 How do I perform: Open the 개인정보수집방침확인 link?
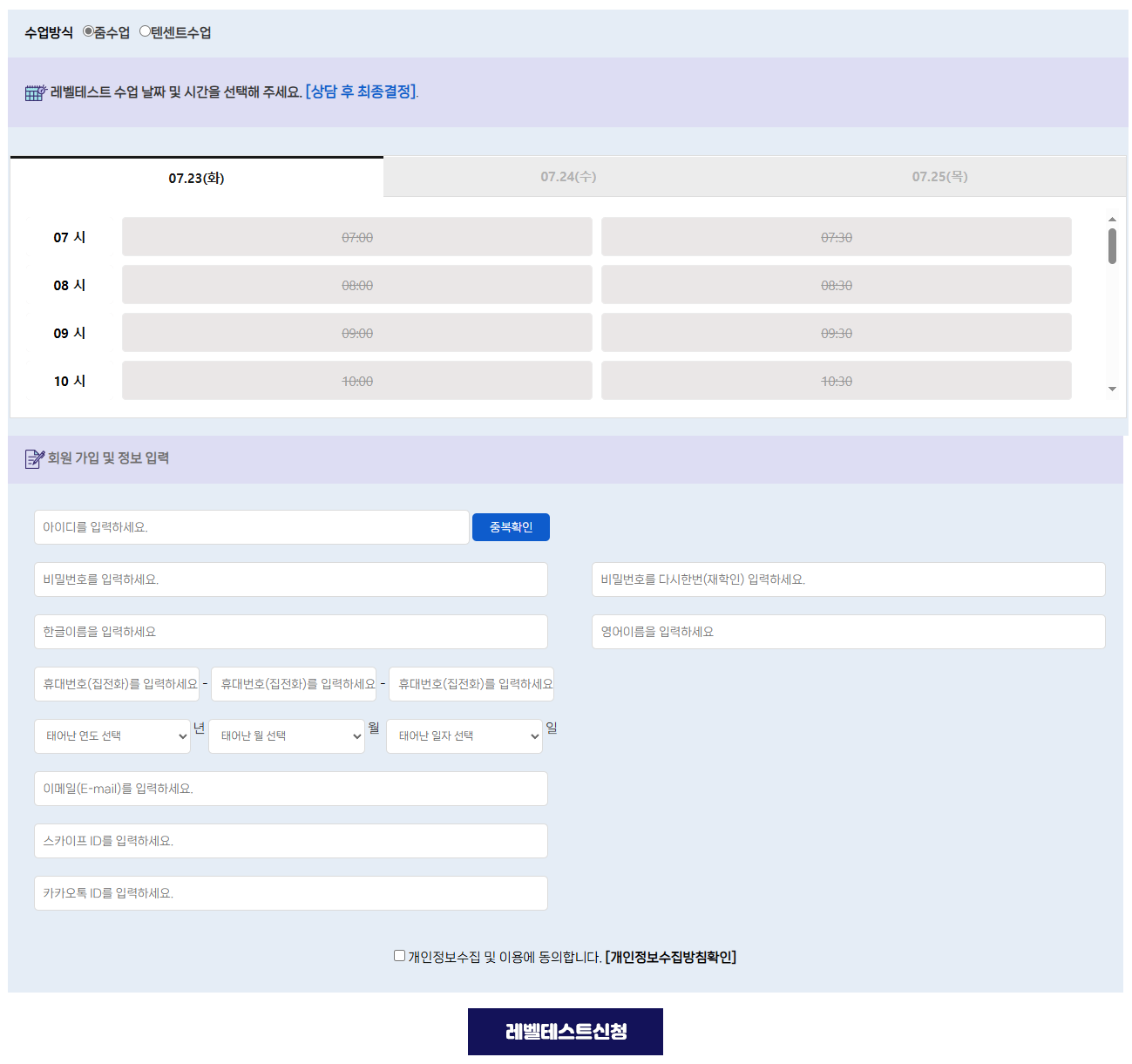tap(670, 957)
